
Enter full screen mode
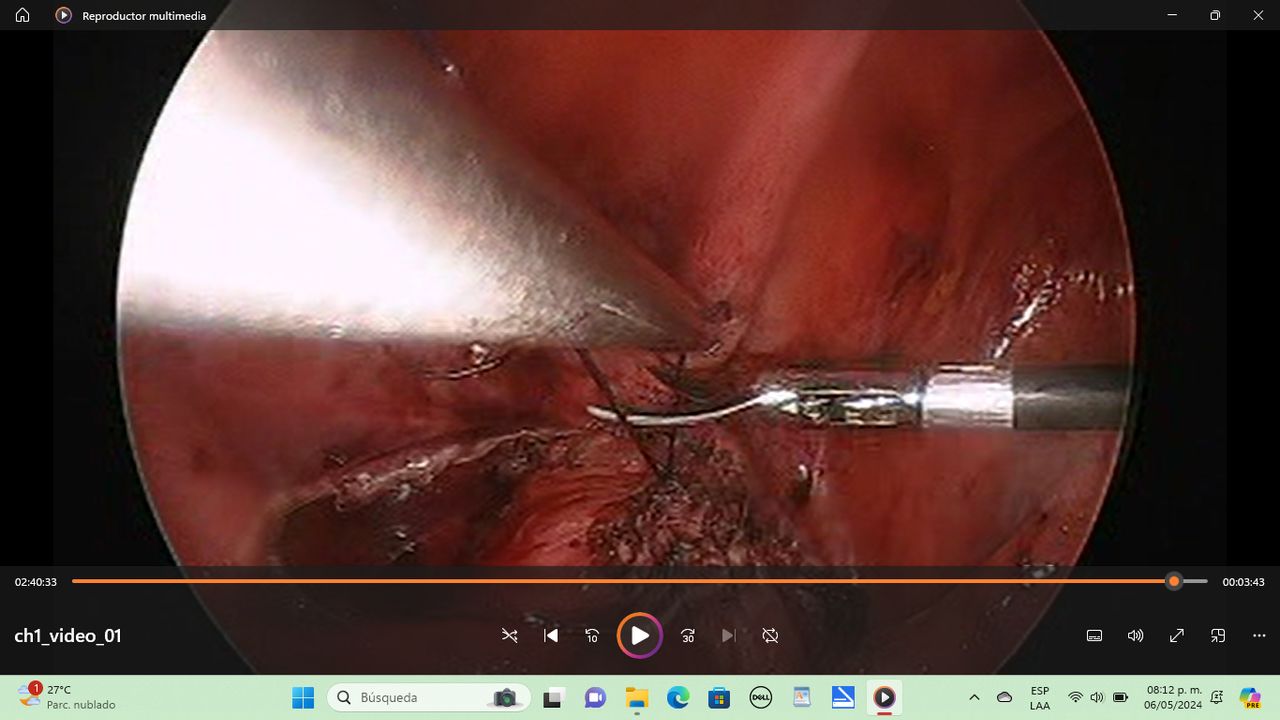pos(1177,636)
